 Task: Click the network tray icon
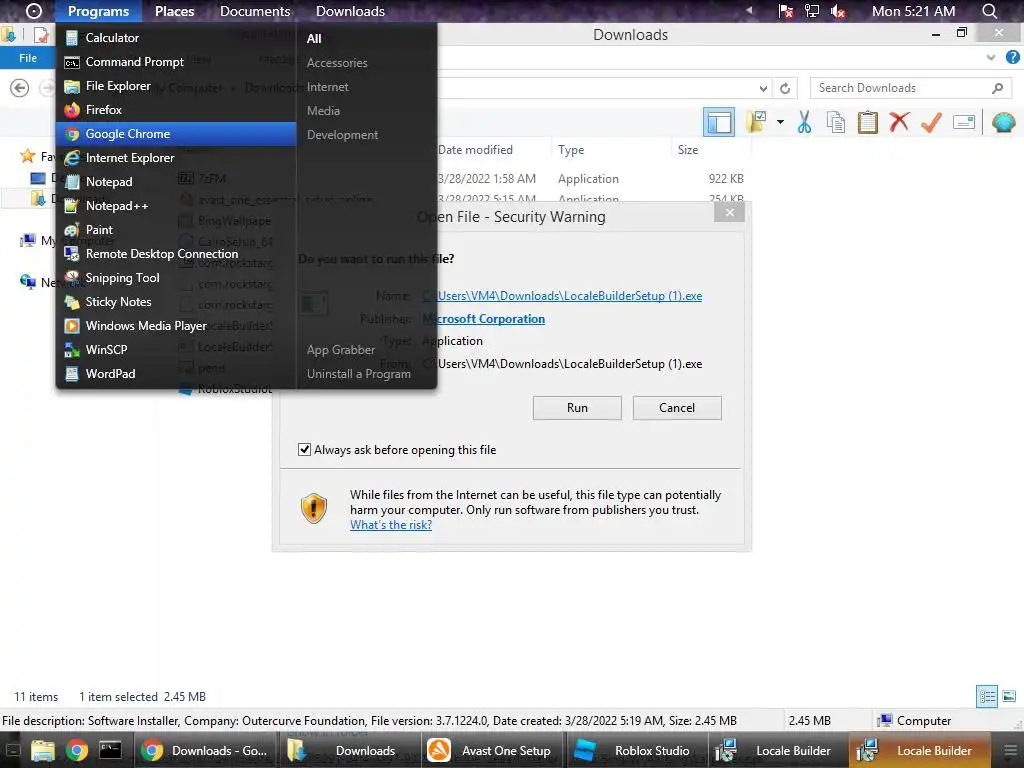812,11
